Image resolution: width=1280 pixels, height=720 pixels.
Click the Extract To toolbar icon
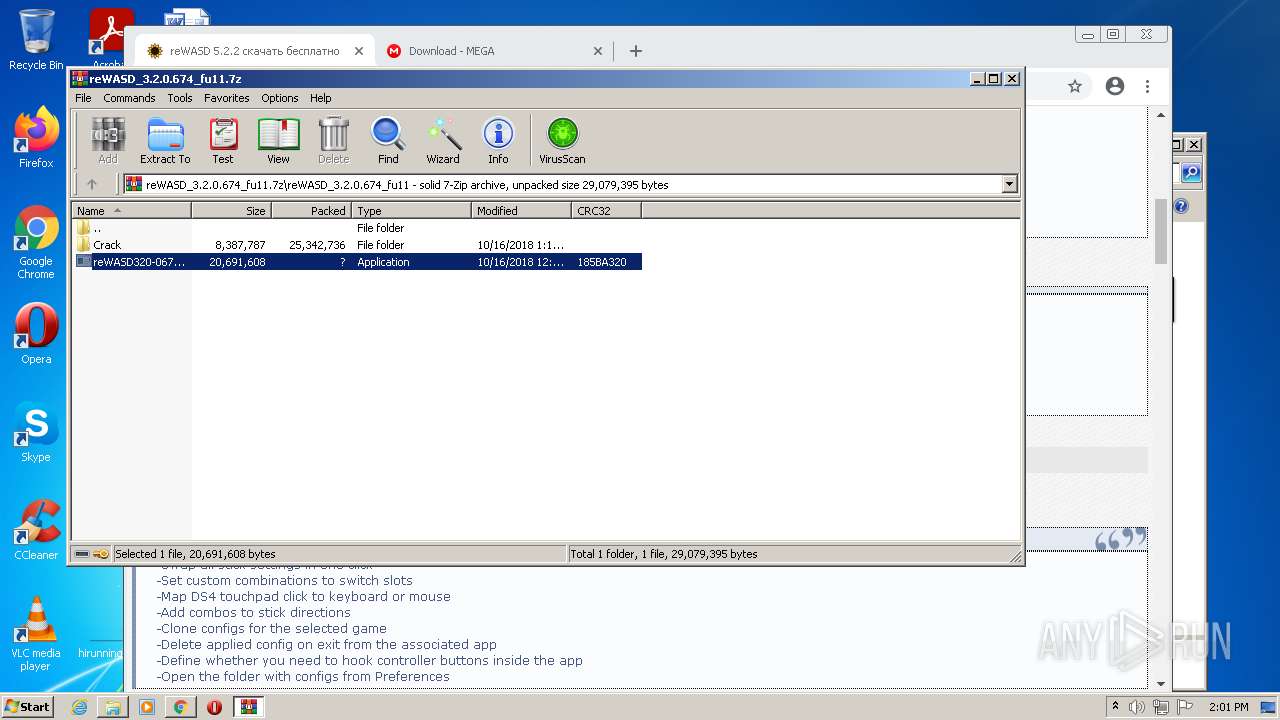[x=165, y=140]
